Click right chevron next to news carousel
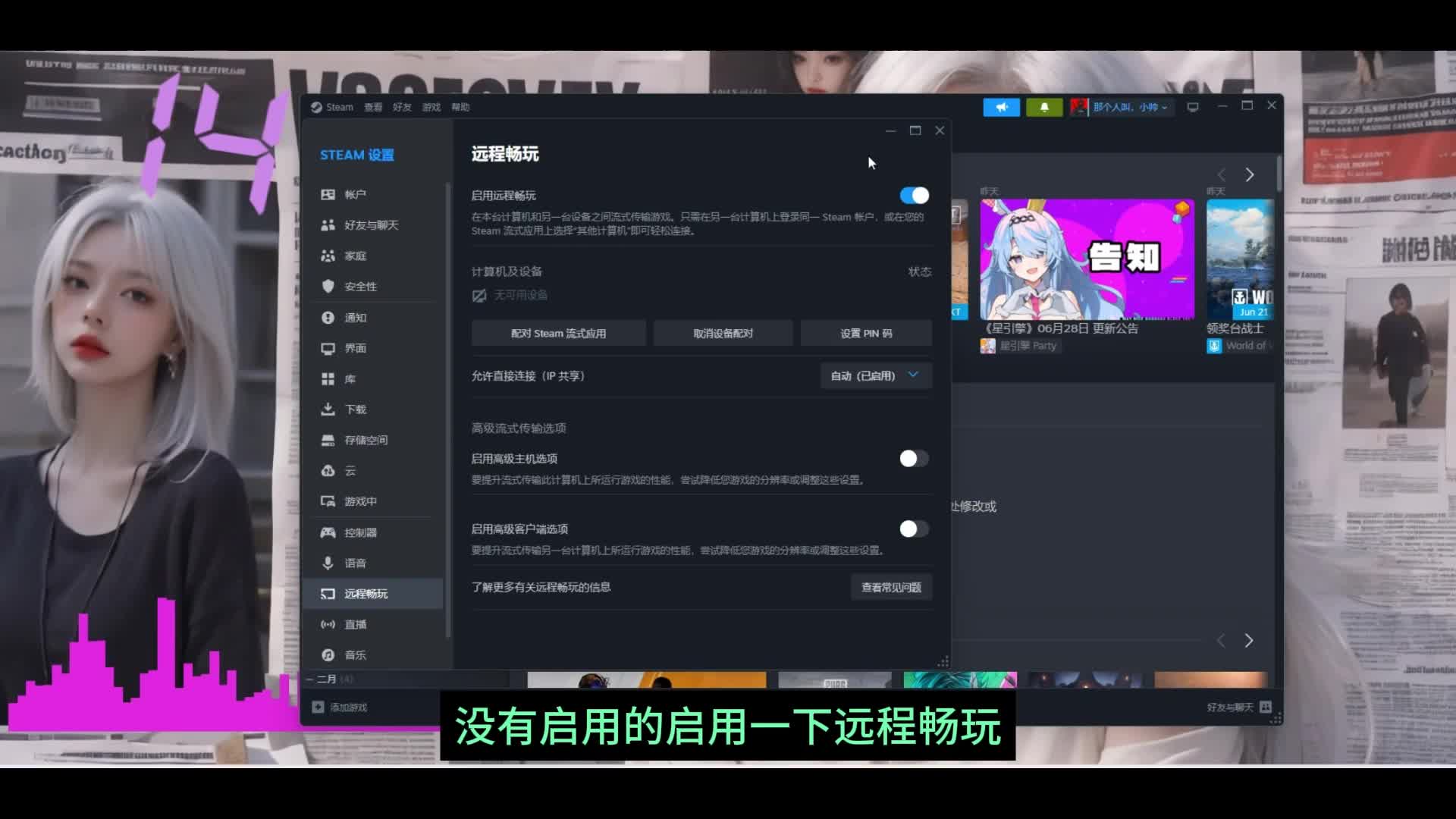This screenshot has height=819, width=1456. 1249,175
